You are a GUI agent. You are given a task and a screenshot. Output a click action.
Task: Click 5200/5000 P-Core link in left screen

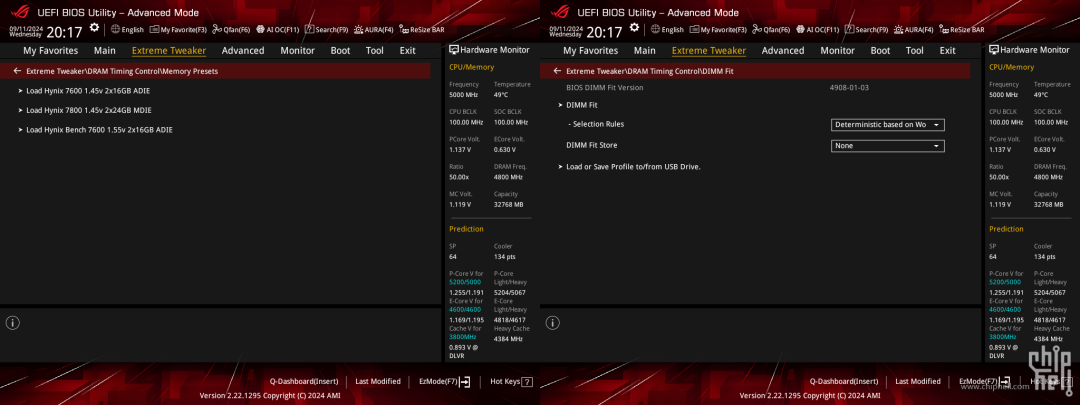tap(465, 282)
